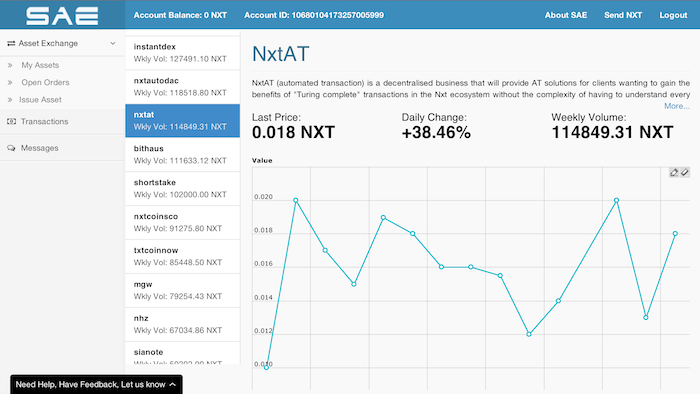Expand description via More... link

[x=677, y=106]
